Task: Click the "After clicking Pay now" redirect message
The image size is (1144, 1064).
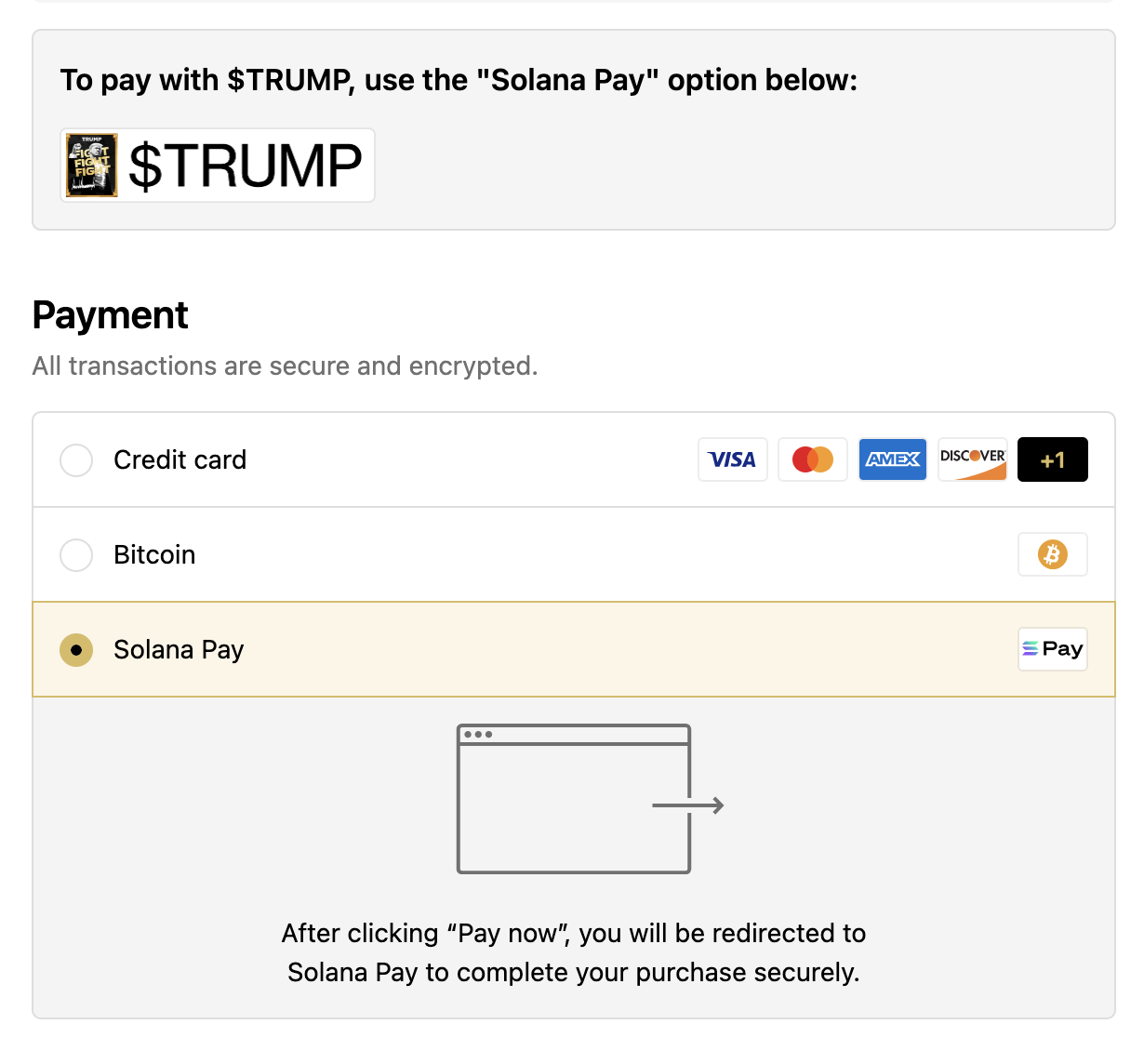Action: (x=573, y=952)
